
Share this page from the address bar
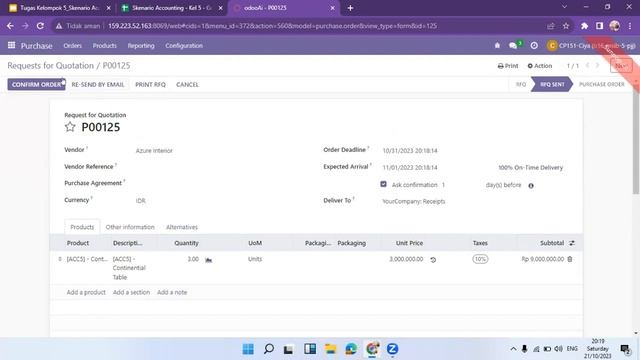click(x=551, y=26)
